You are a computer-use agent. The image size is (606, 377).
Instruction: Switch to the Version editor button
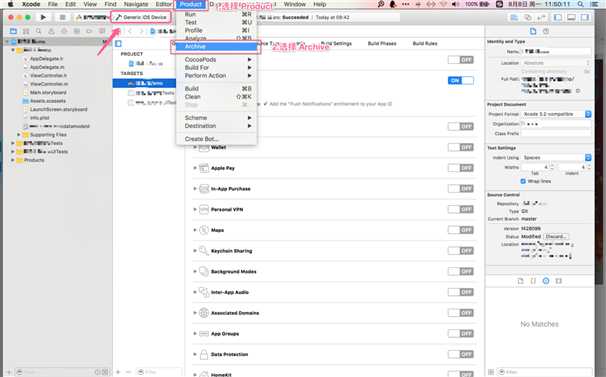coord(541,17)
